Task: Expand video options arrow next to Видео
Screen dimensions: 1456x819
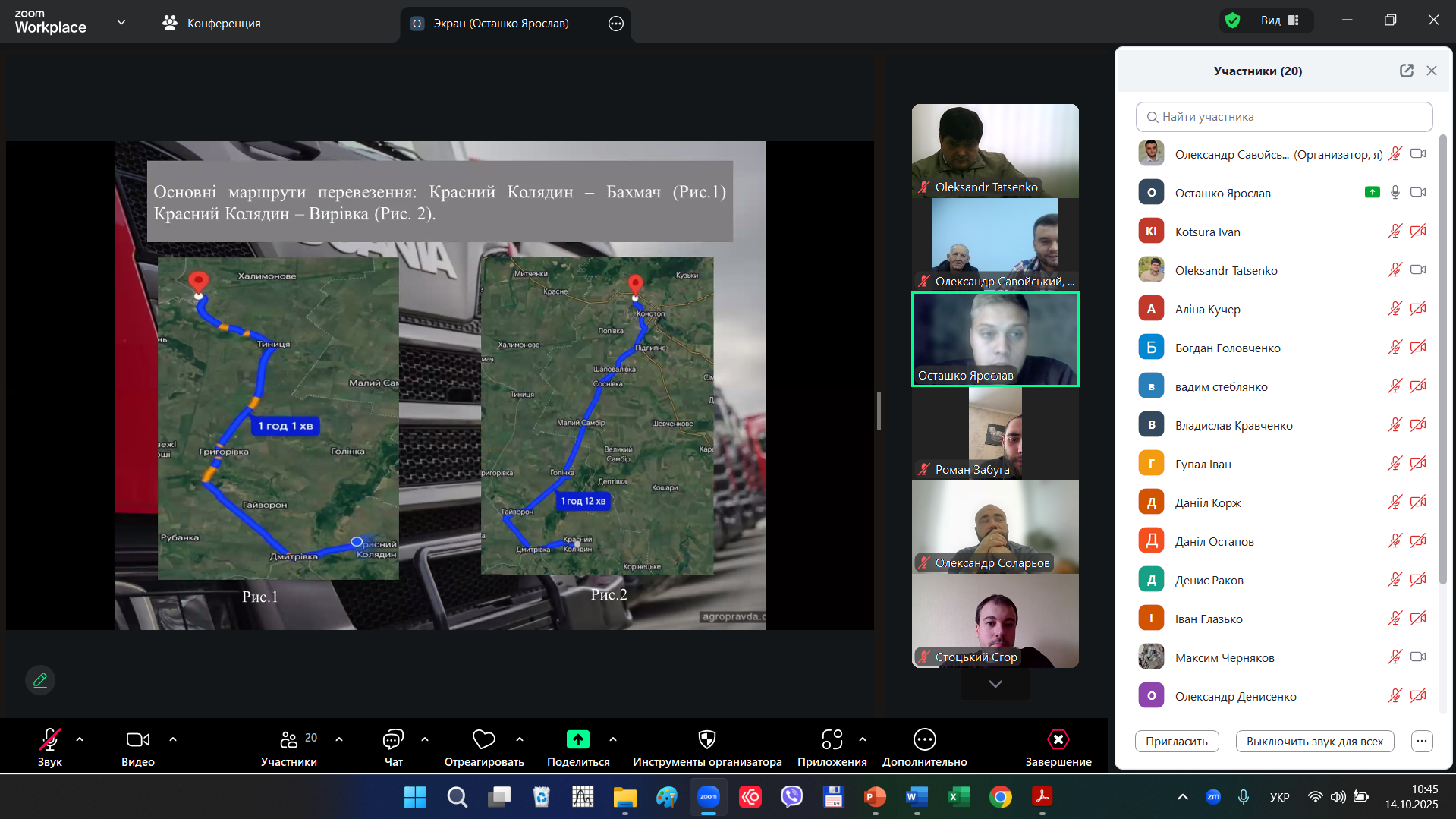Action: [x=173, y=739]
